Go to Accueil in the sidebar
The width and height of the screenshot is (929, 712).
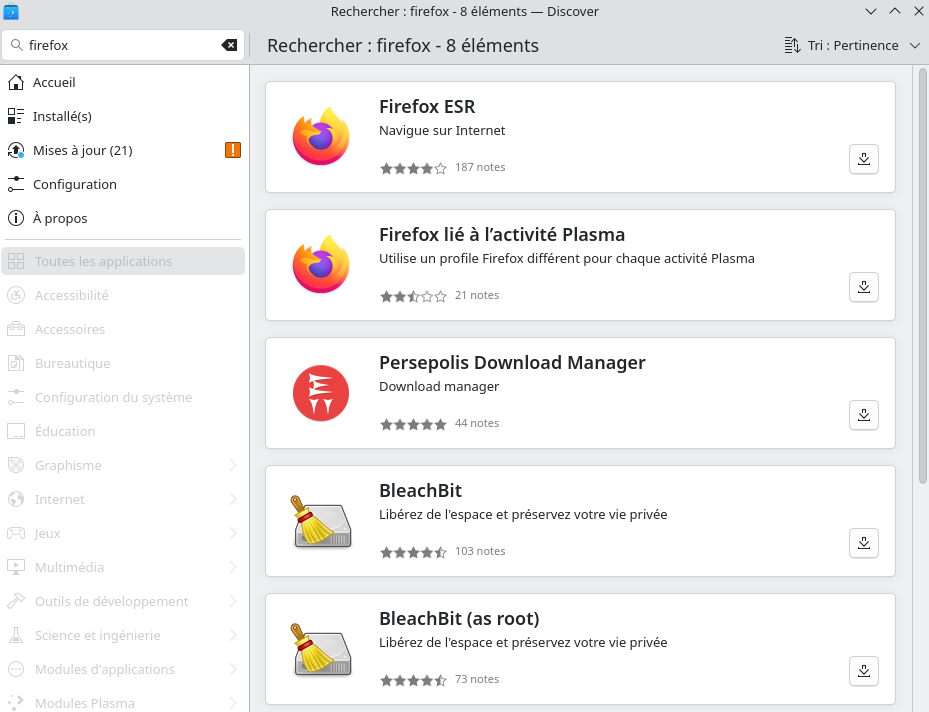[x=54, y=82]
